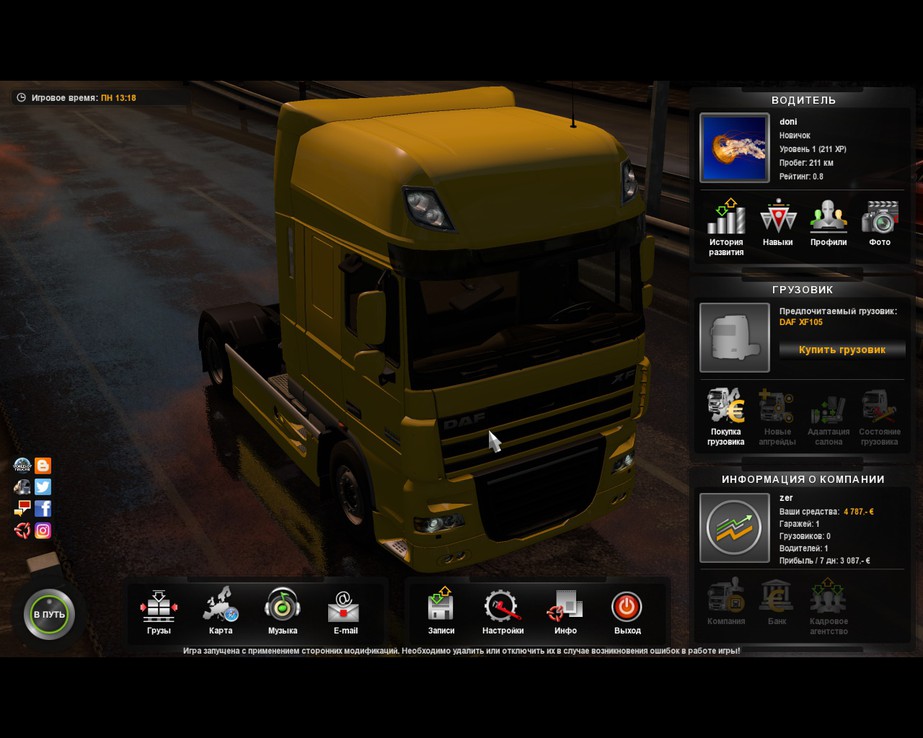Open the Карта map
Screen dimensions: 923x738
(x=221, y=612)
